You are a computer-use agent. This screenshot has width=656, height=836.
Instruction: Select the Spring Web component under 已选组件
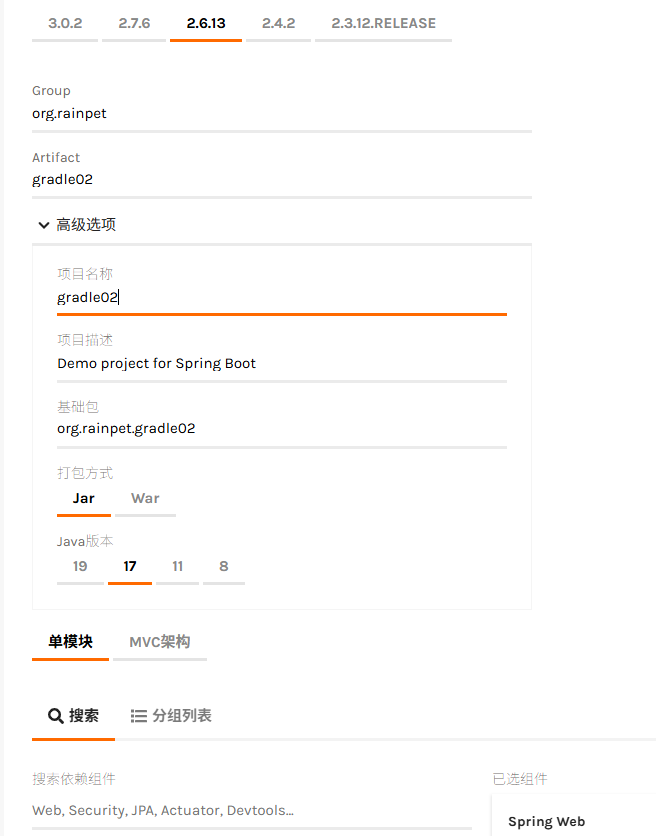(x=546, y=821)
